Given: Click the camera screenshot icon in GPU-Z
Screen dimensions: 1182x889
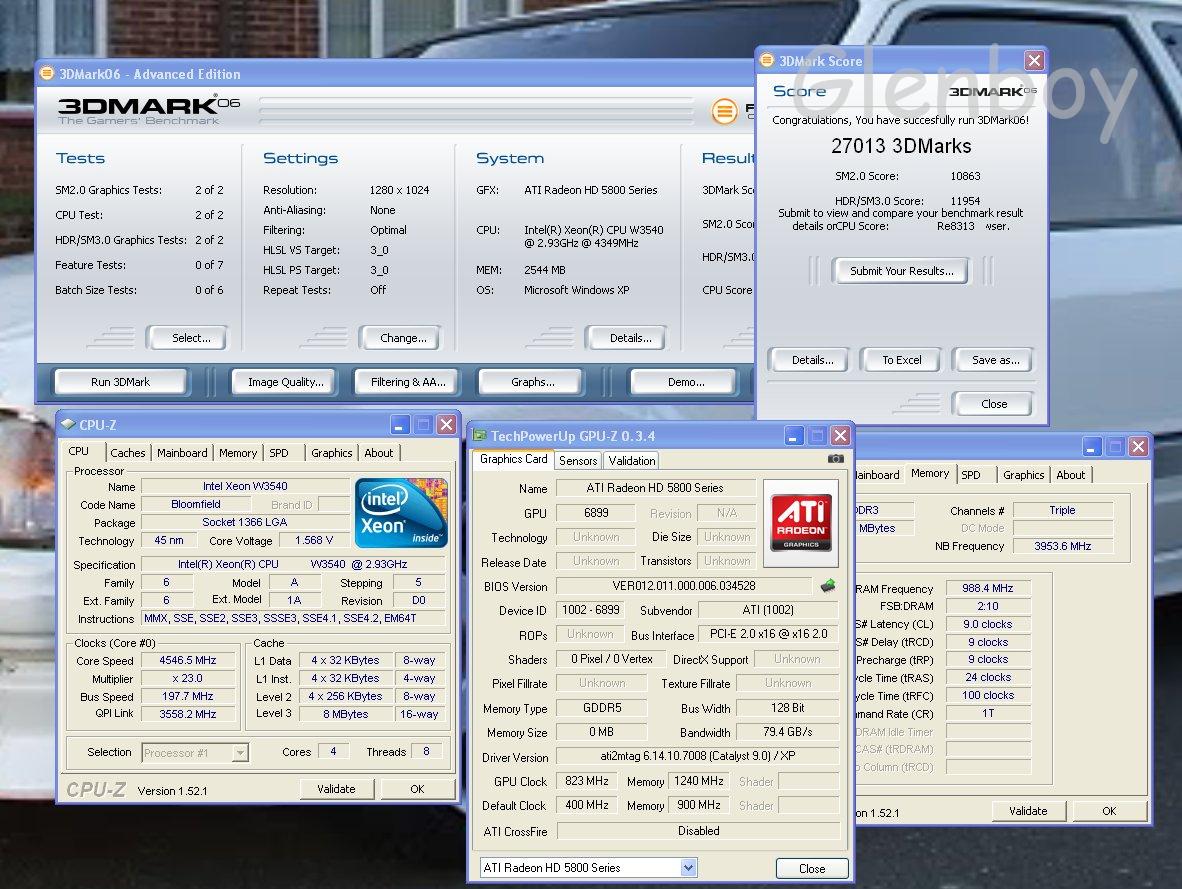Looking at the screenshot, I should [x=835, y=459].
